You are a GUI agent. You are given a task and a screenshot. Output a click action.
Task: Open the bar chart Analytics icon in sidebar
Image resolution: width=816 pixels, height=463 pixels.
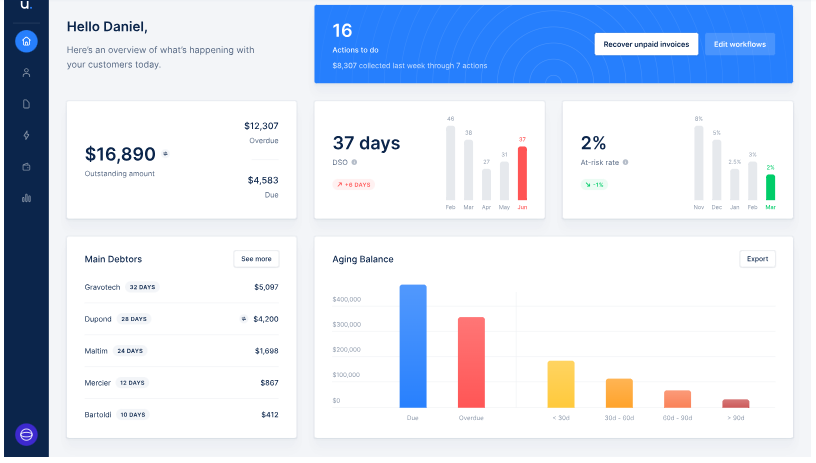tap(26, 198)
